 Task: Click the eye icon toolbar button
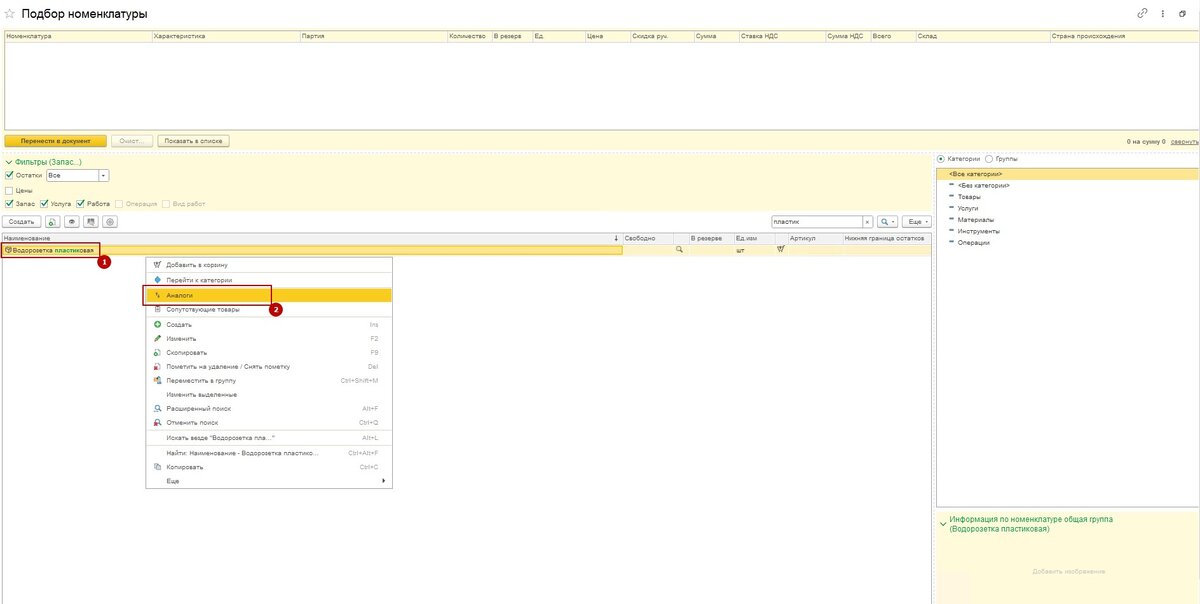[x=72, y=221]
